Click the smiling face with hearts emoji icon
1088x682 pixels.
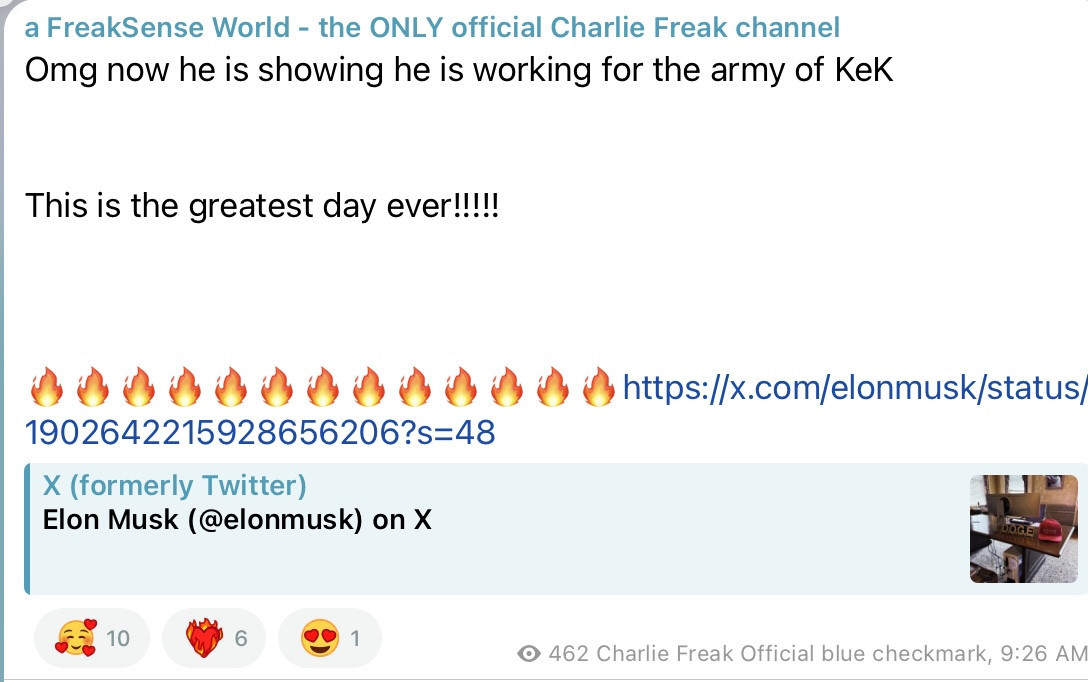click(75, 637)
